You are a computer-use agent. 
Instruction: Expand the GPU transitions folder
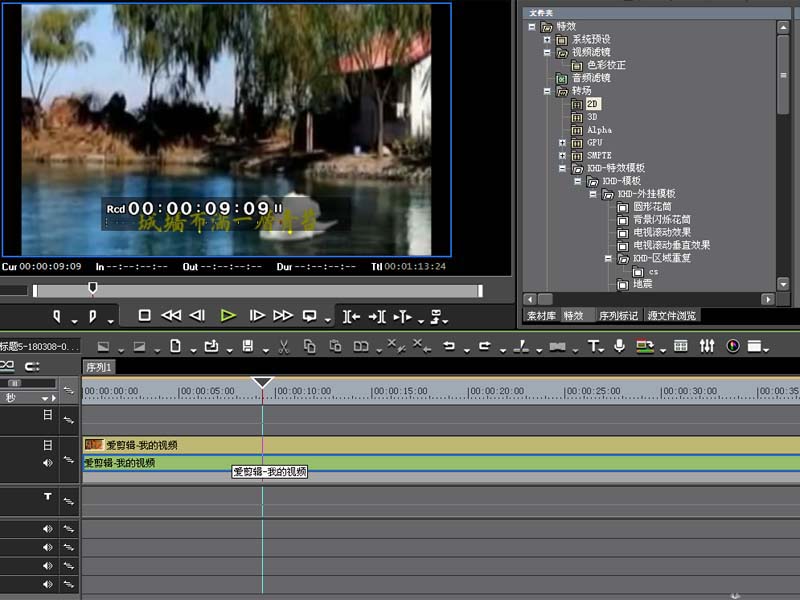tap(562, 142)
